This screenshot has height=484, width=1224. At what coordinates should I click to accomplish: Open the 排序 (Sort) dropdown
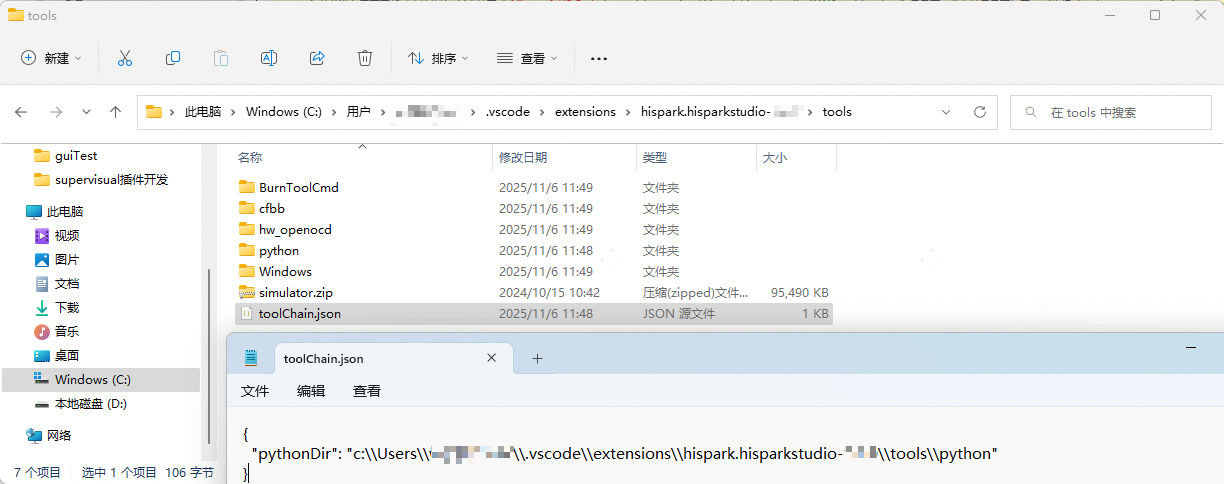pyautogui.click(x=438, y=58)
